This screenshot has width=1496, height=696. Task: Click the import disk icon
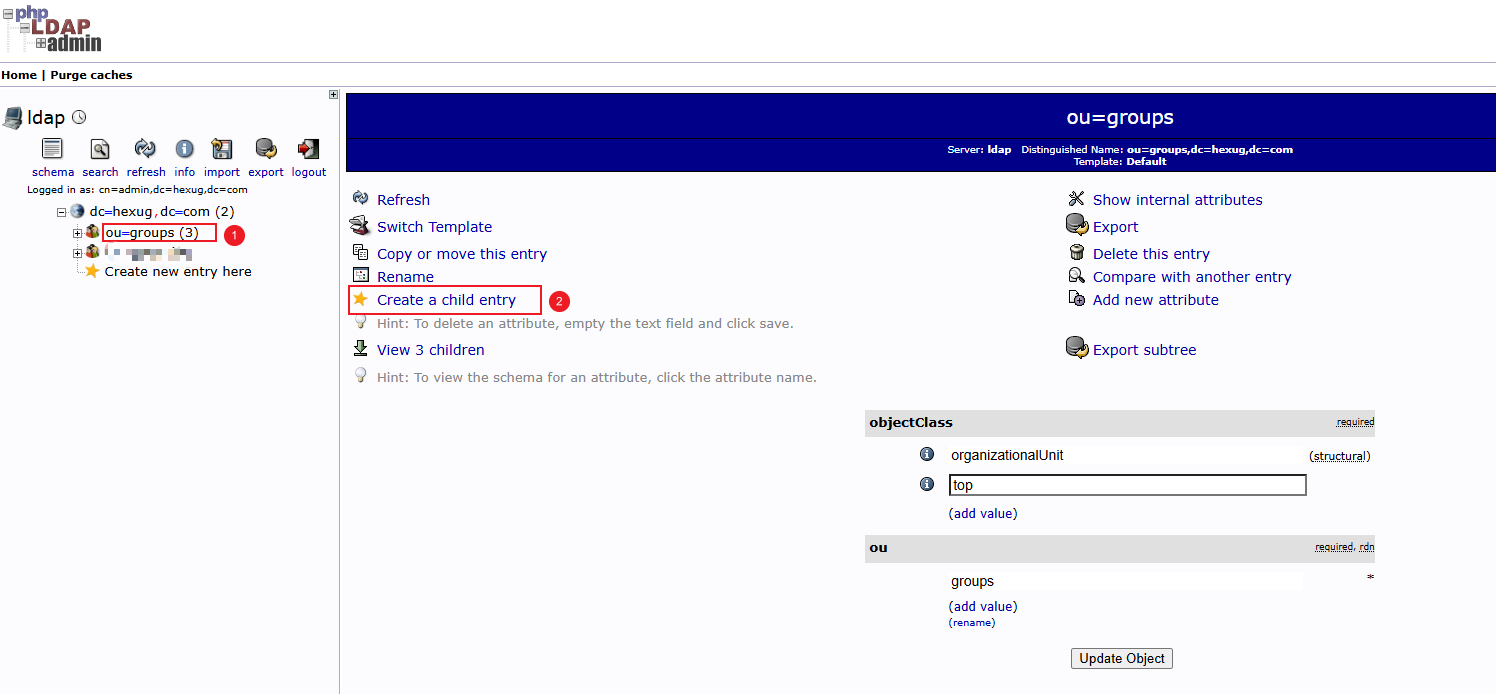pyautogui.click(x=222, y=149)
